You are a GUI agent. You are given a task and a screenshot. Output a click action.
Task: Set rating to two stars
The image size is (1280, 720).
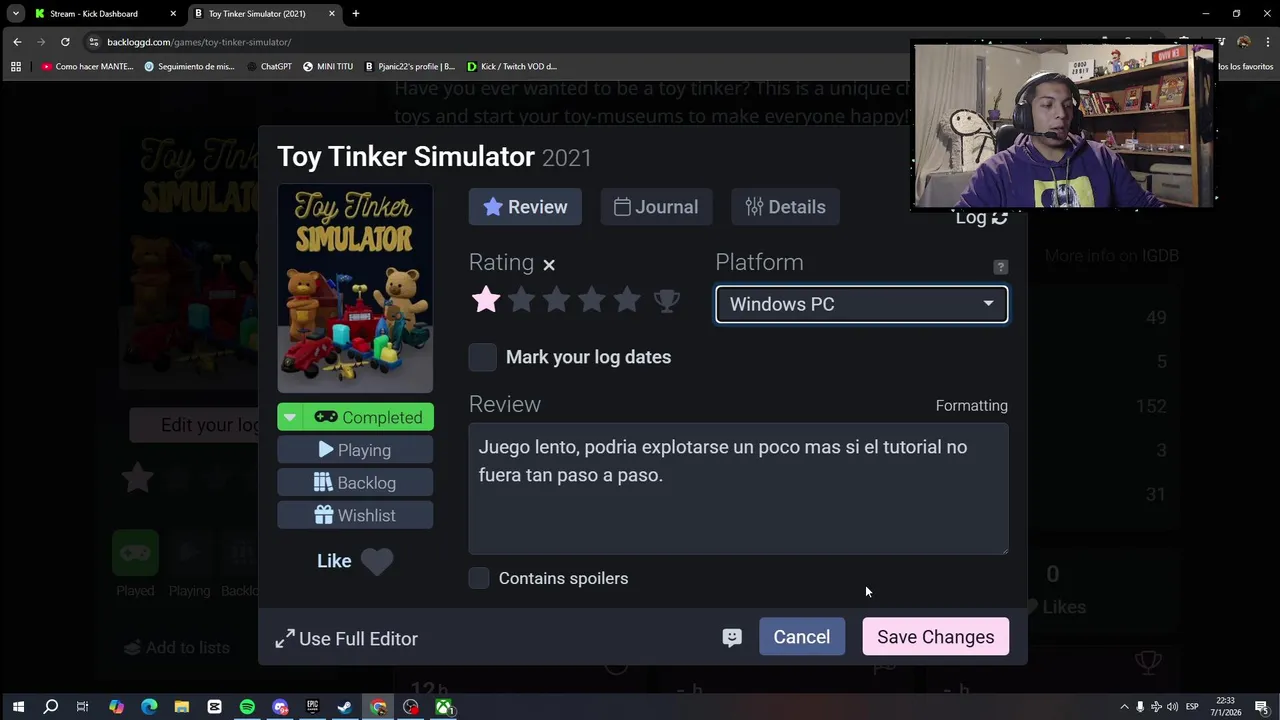click(521, 299)
